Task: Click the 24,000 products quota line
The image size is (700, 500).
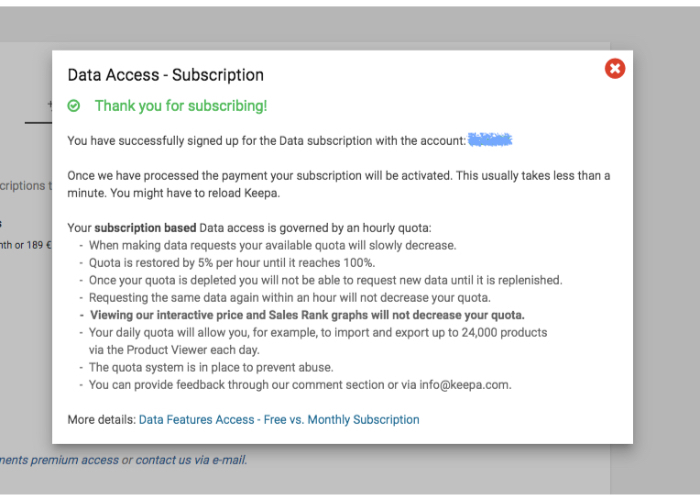Action: tap(318, 341)
